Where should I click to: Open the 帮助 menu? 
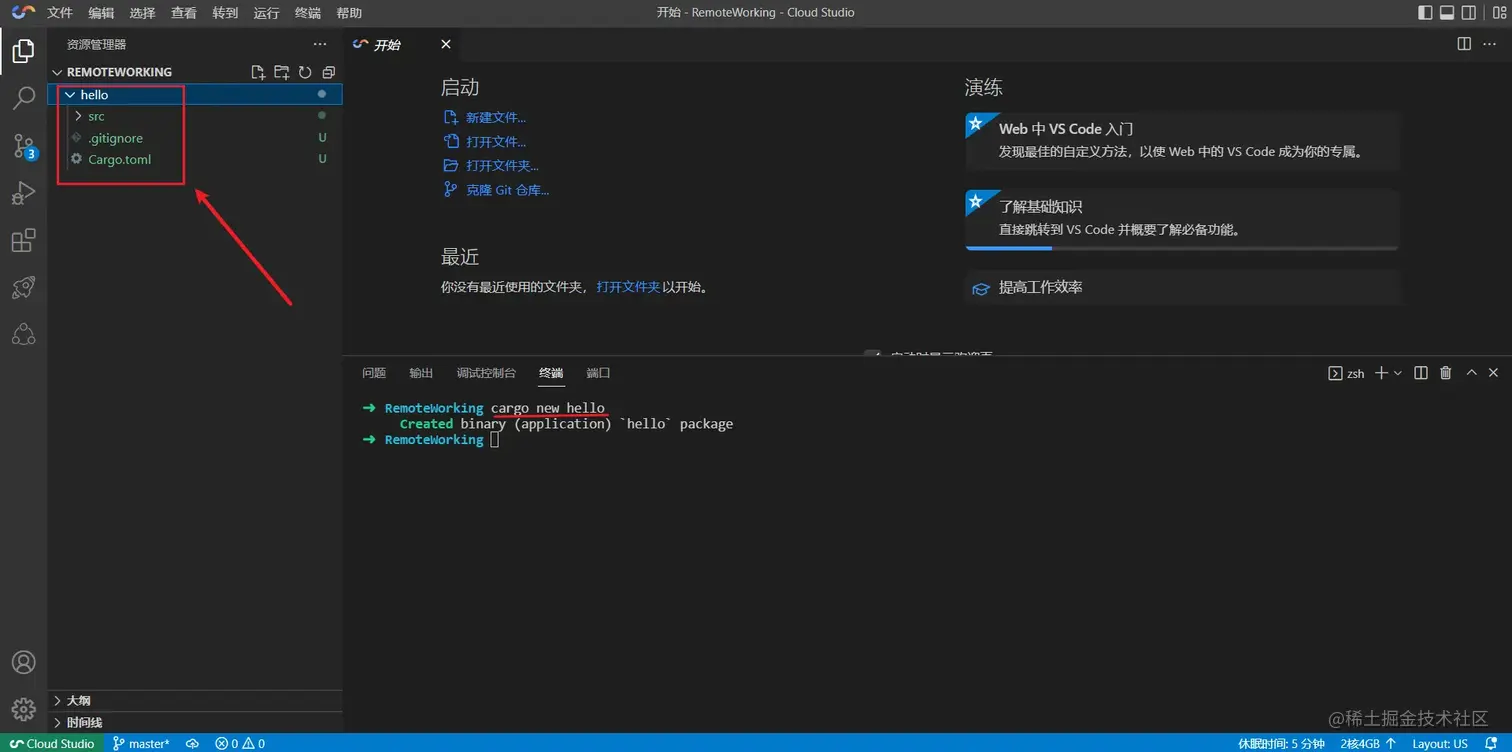pos(349,13)
